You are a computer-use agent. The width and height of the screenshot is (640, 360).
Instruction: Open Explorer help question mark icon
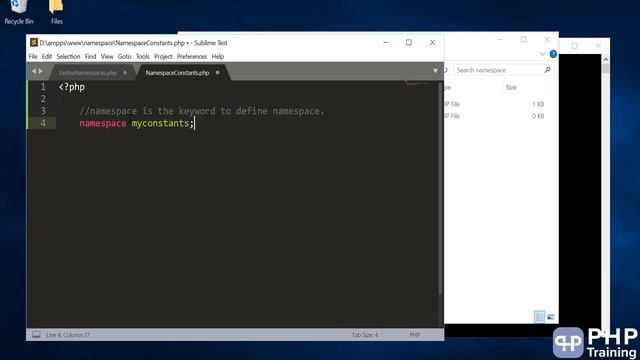553,54
